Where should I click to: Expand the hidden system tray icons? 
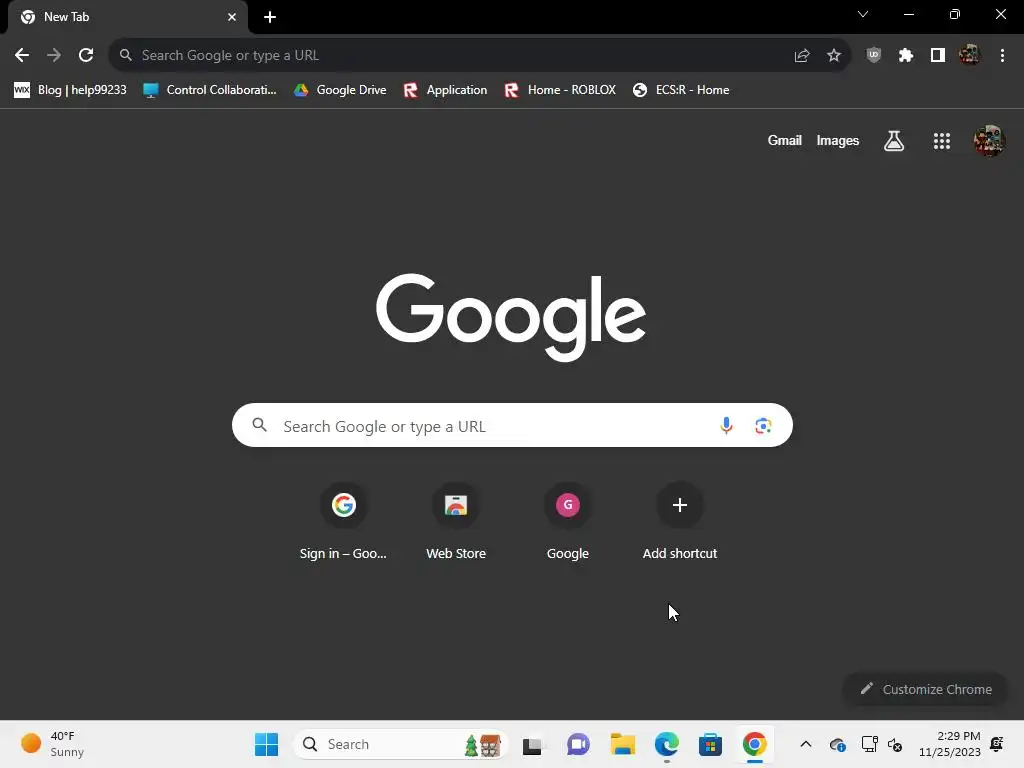coord(806,744)
